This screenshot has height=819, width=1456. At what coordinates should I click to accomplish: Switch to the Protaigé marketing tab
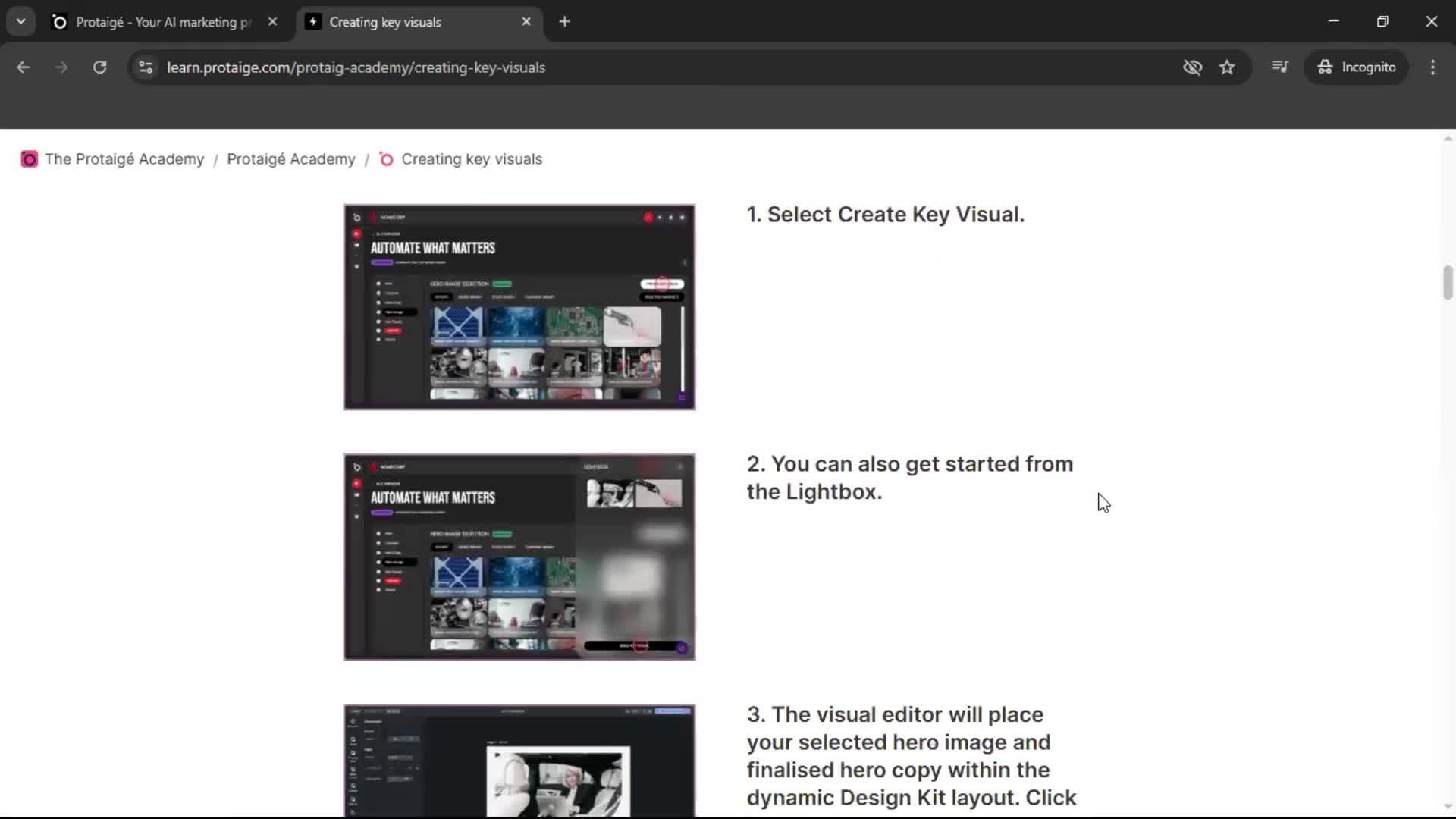click(159, 22)
